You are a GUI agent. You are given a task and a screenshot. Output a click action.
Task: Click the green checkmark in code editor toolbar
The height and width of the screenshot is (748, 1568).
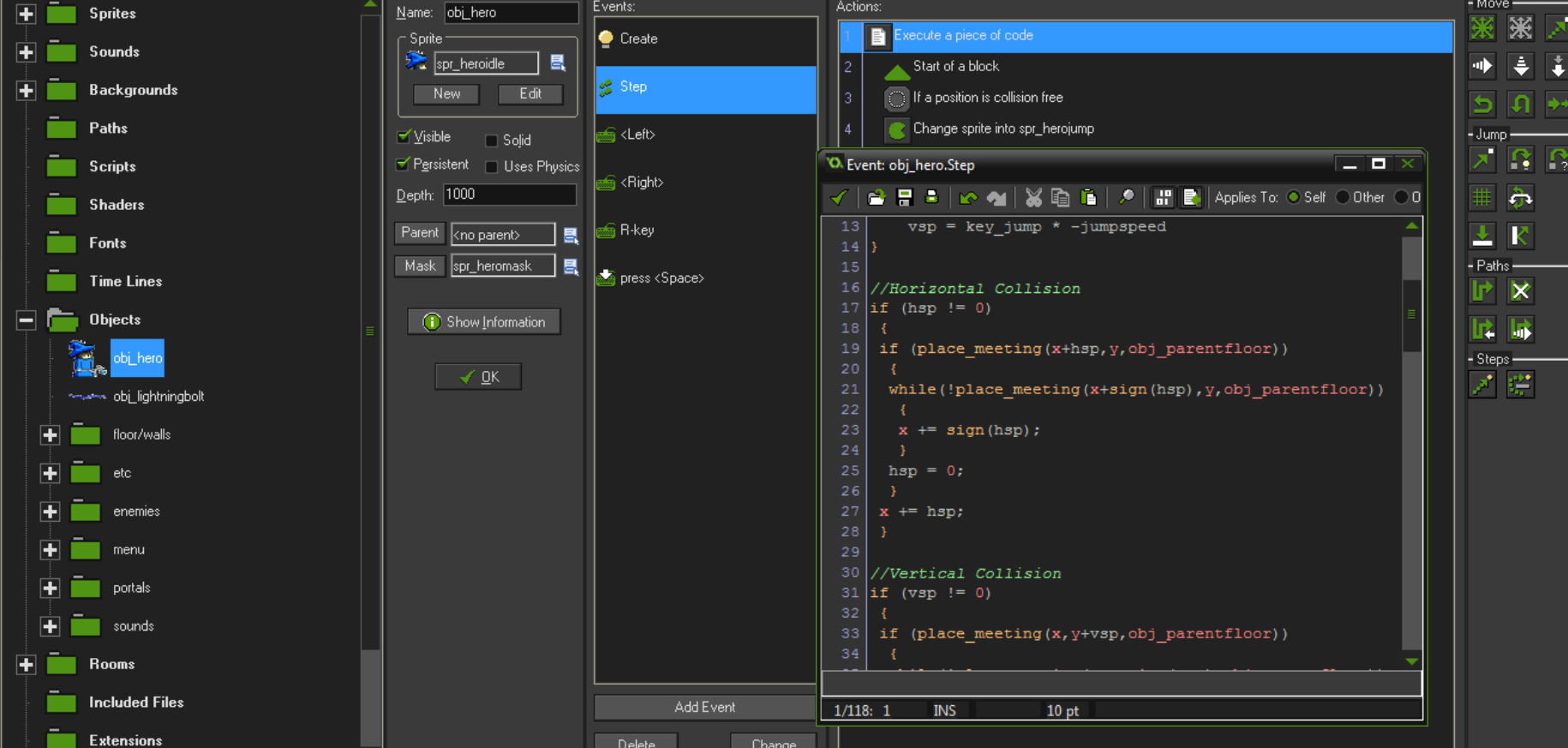coord(839,198)
